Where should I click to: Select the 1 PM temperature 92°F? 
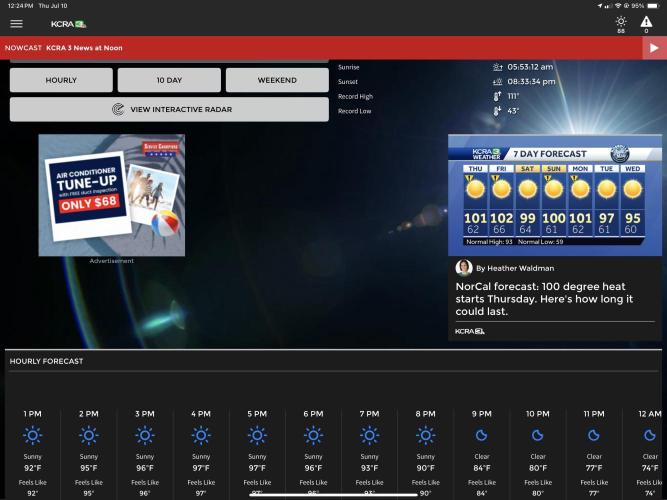point(32,468)
